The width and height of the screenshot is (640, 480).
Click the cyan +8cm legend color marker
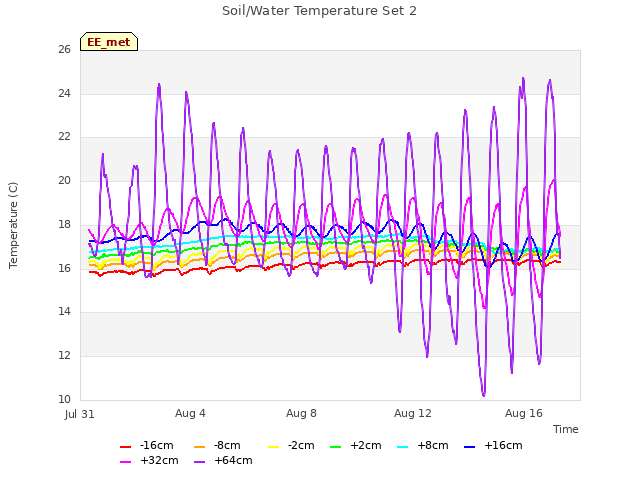[x=402, y=447]
